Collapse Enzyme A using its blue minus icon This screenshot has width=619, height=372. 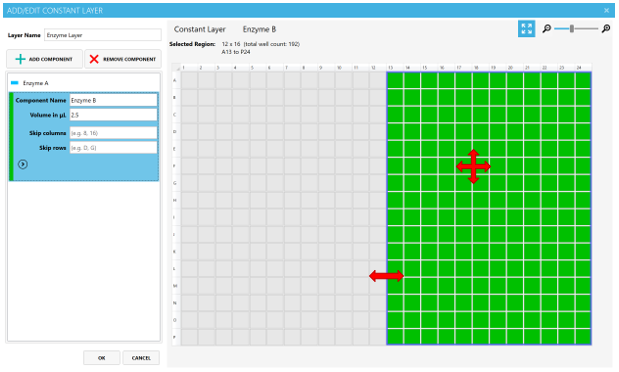coord(15,83)
